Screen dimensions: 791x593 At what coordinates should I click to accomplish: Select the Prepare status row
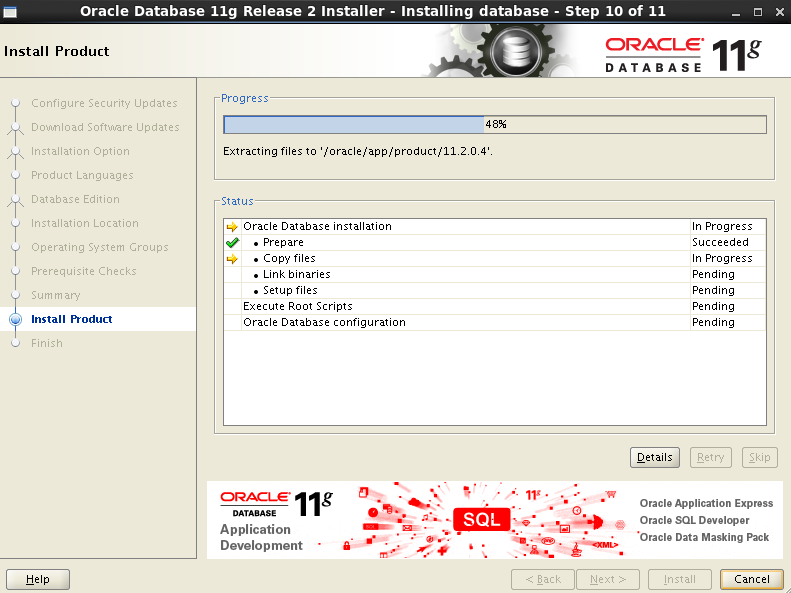495,243
